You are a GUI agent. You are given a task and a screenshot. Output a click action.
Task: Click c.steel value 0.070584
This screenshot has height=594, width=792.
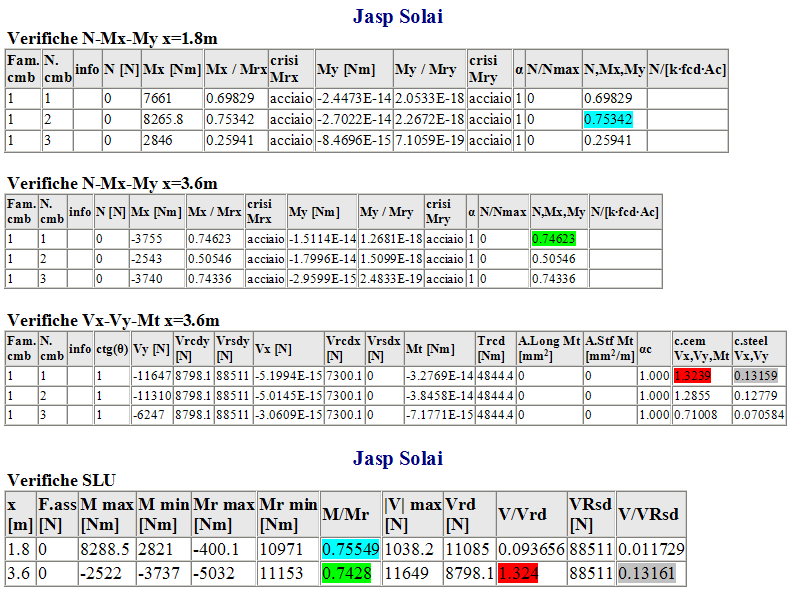pyautogui.click(x=759, y=415)
